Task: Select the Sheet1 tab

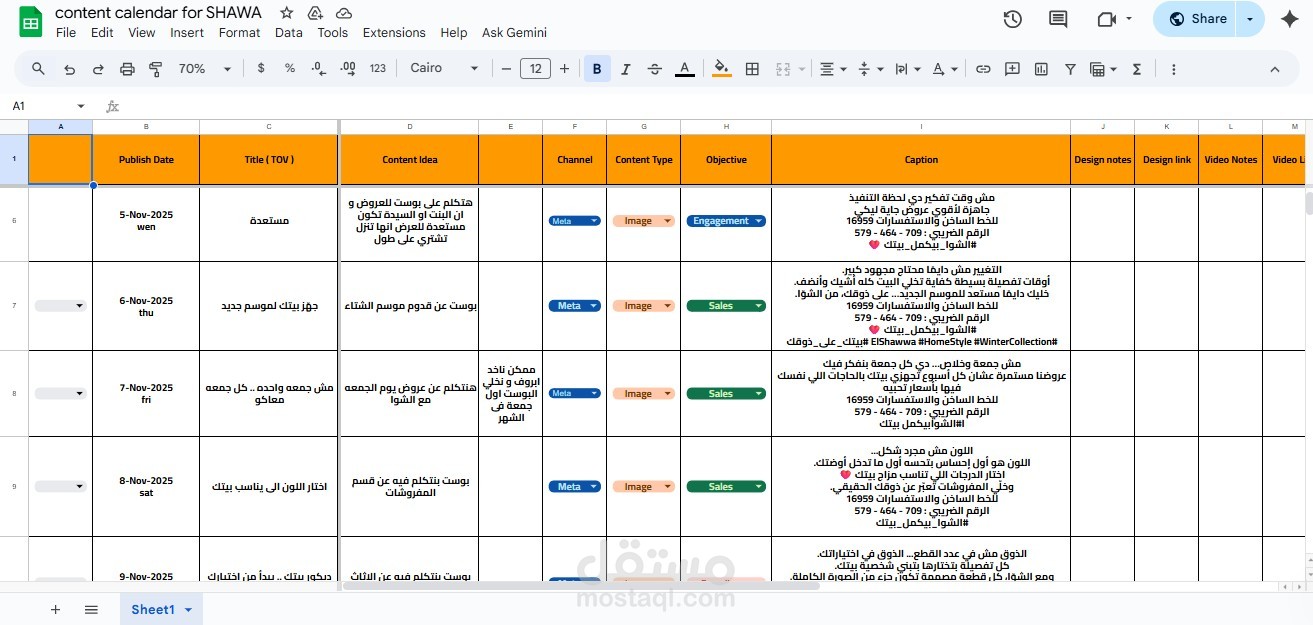Action: pyautogui.click(x=161, y=609)
